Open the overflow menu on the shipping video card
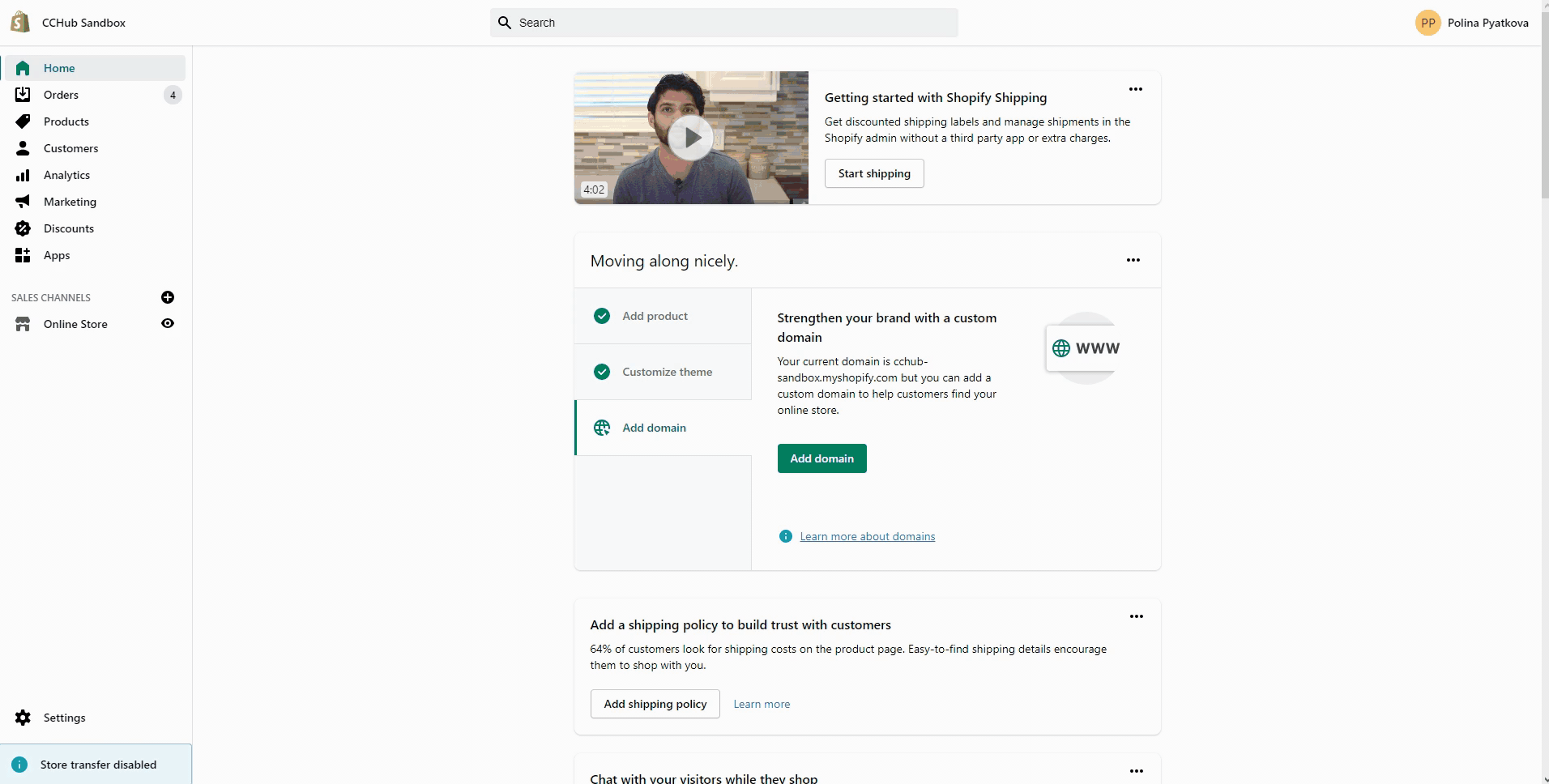 pyautogui.click(x=1135, y=89)
